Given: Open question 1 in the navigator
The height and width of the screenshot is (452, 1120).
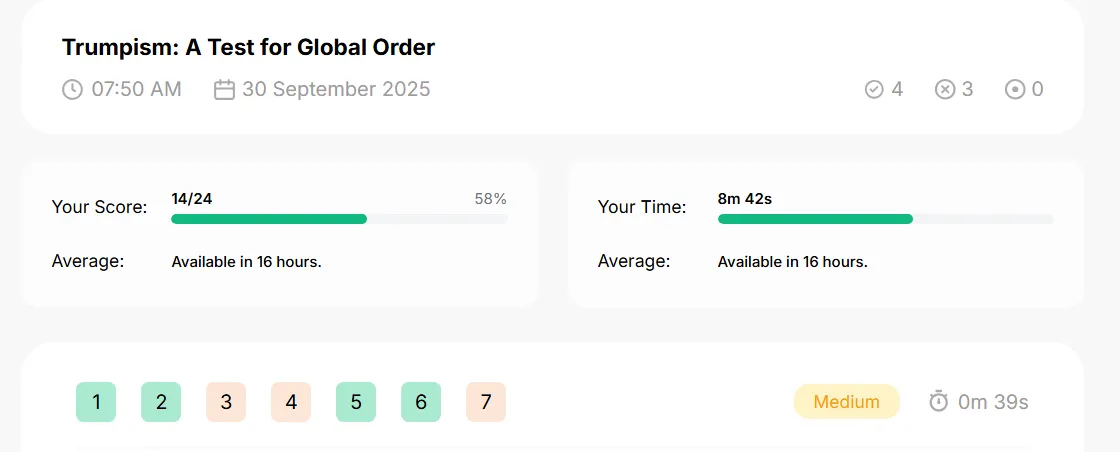Looking at the screenshot, I should click(x=96, y=402).
